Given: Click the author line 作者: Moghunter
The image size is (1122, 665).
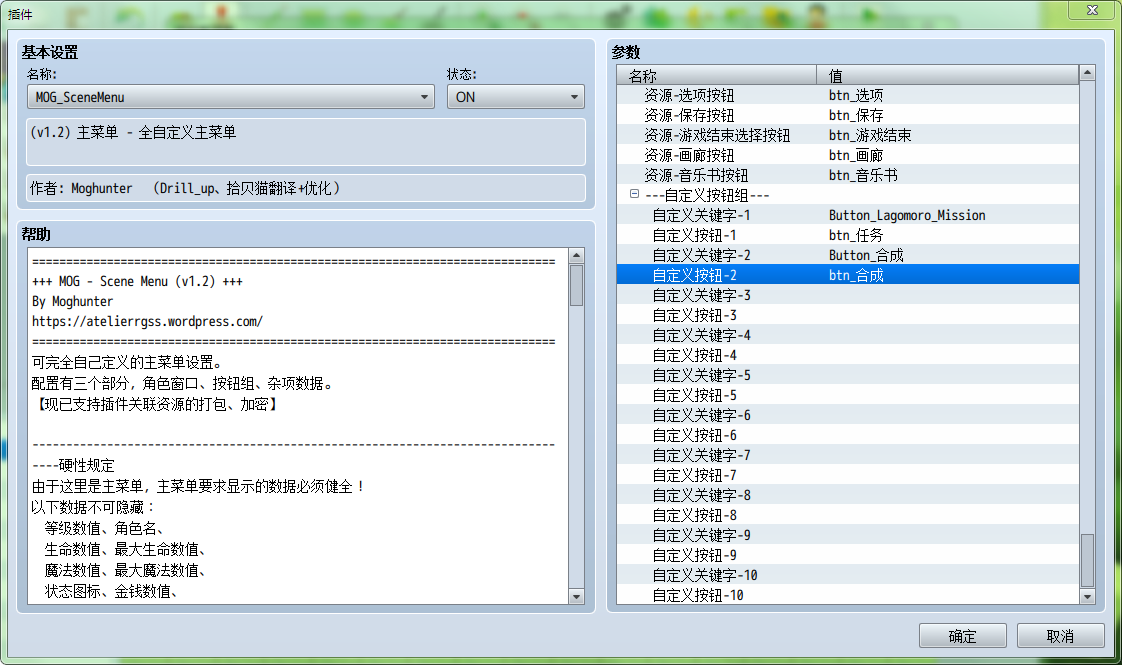Looking at the screenshot, I should (x=185, y=188).
